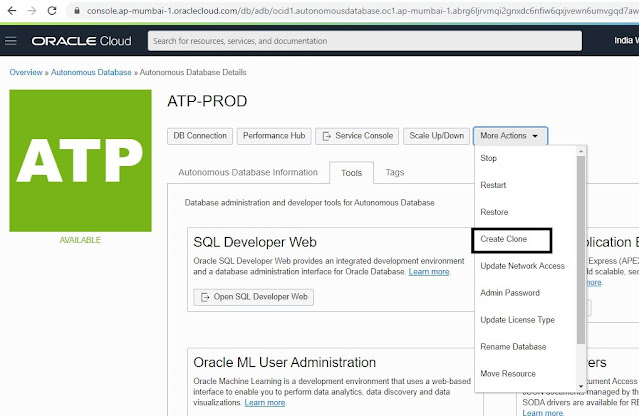Open the Tags tab
Screen dimensions: 639x416
(x=394, y=172)
